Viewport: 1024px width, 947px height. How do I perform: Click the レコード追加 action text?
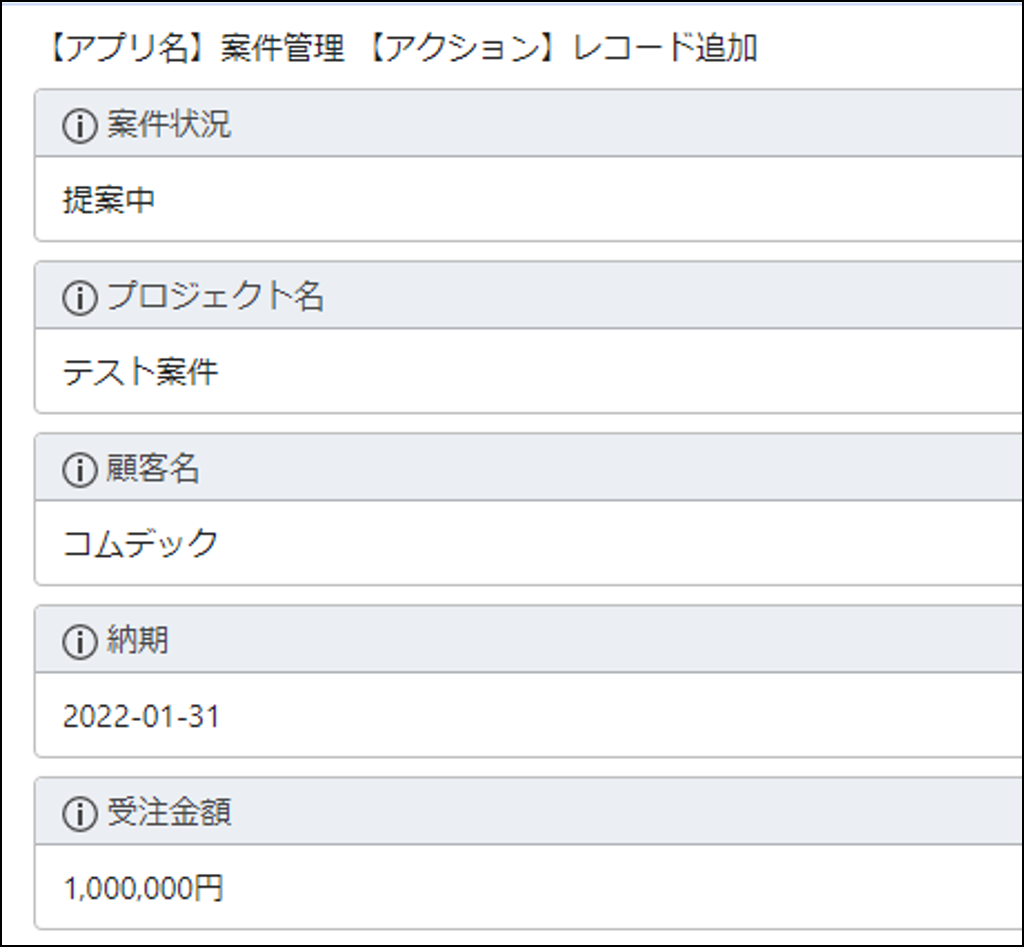pyautogui.click(x=665, y=49)
